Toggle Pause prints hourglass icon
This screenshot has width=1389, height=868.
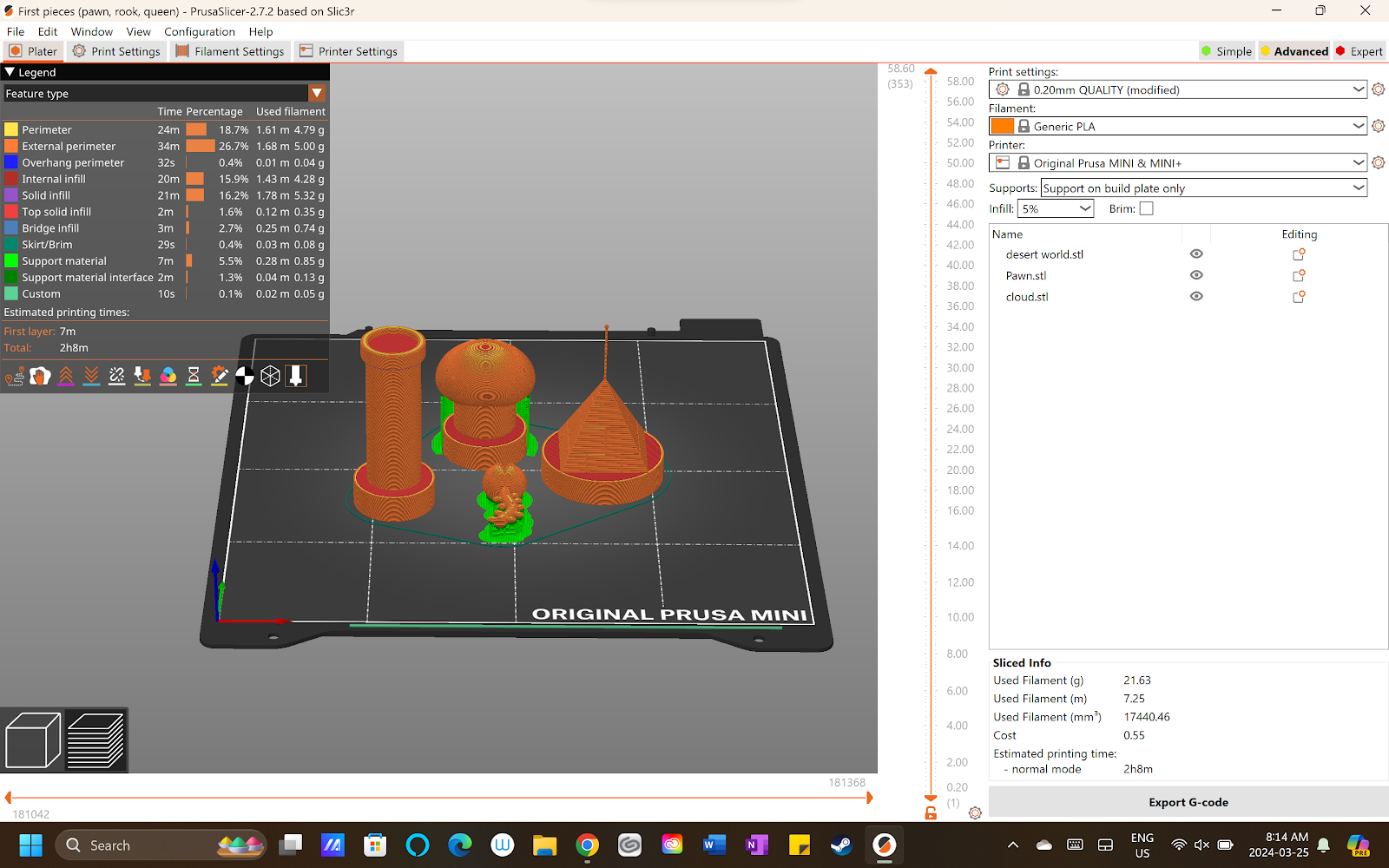194,376
